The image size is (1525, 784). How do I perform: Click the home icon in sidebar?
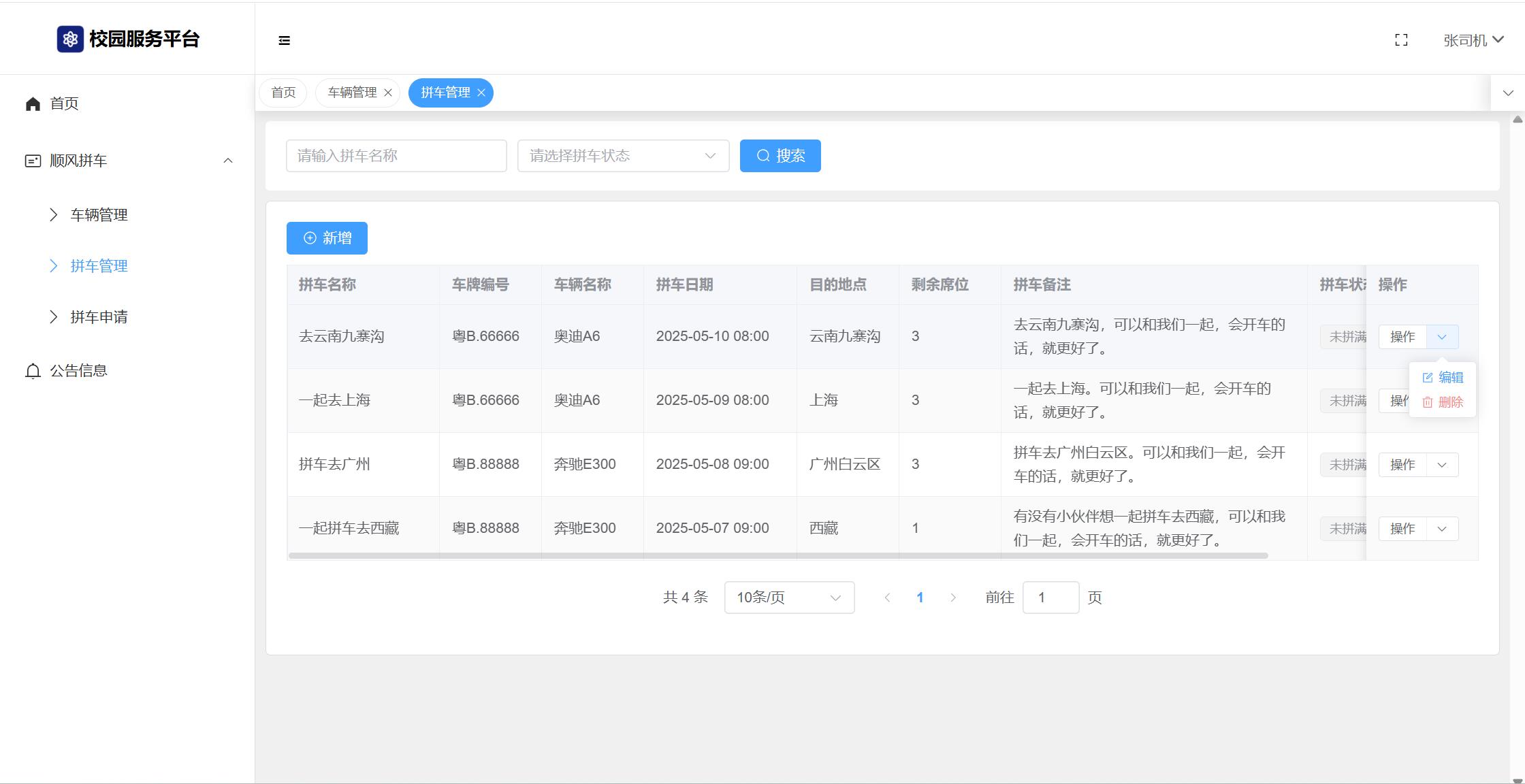click(33, 103)
